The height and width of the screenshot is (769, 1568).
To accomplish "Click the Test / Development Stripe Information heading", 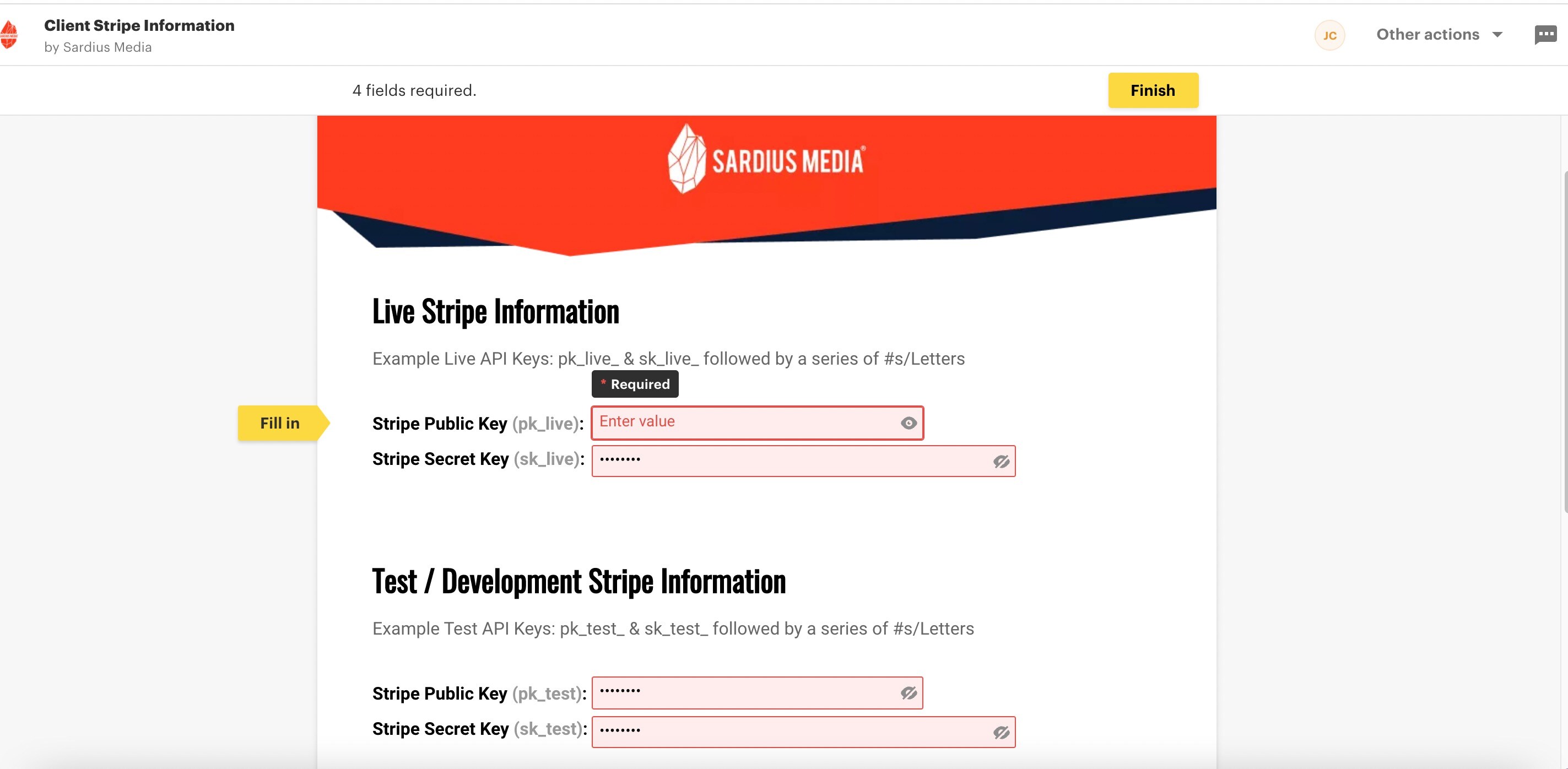I will pos(579,582).
